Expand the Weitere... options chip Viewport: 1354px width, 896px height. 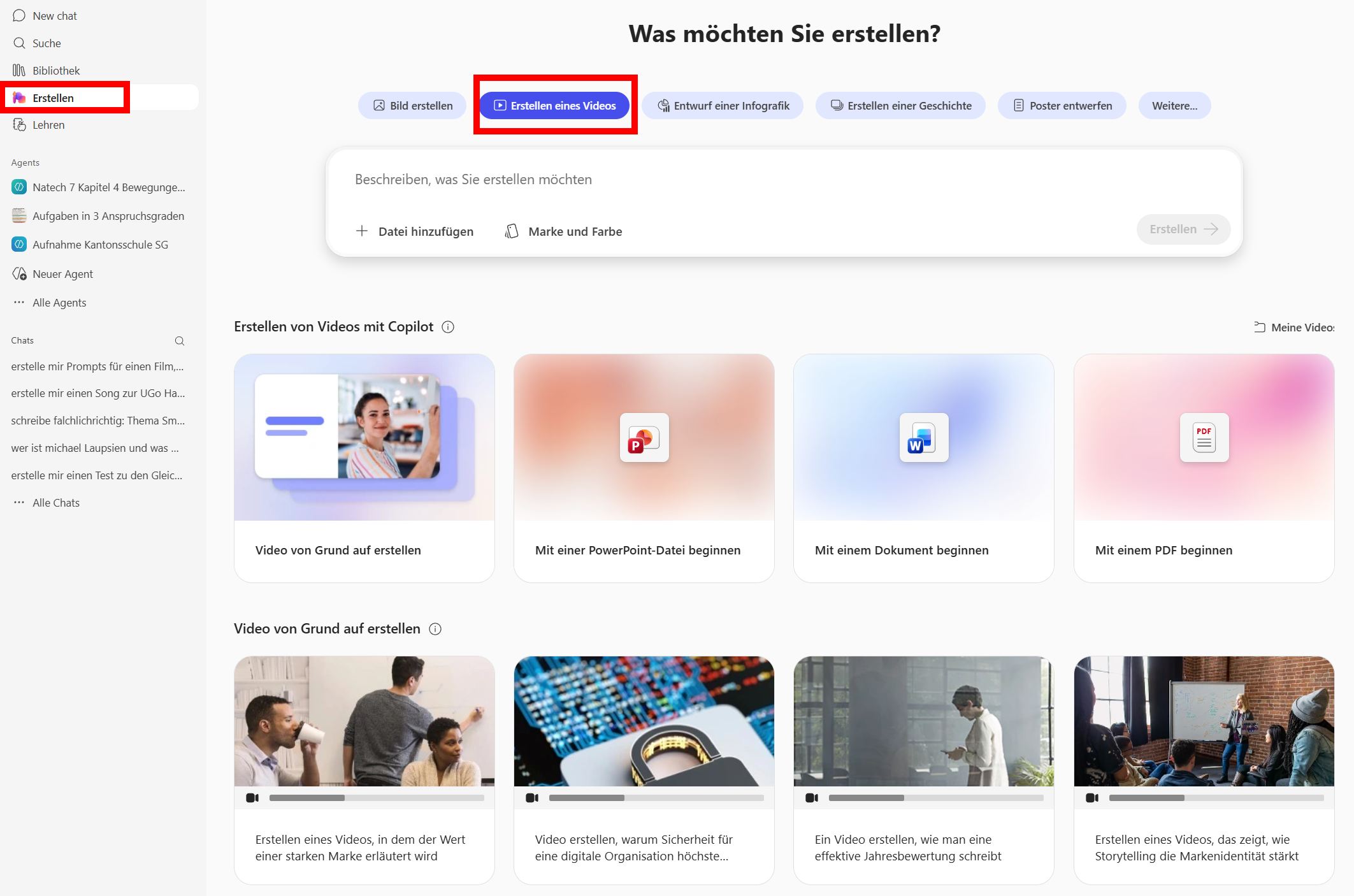[1174, 106]
